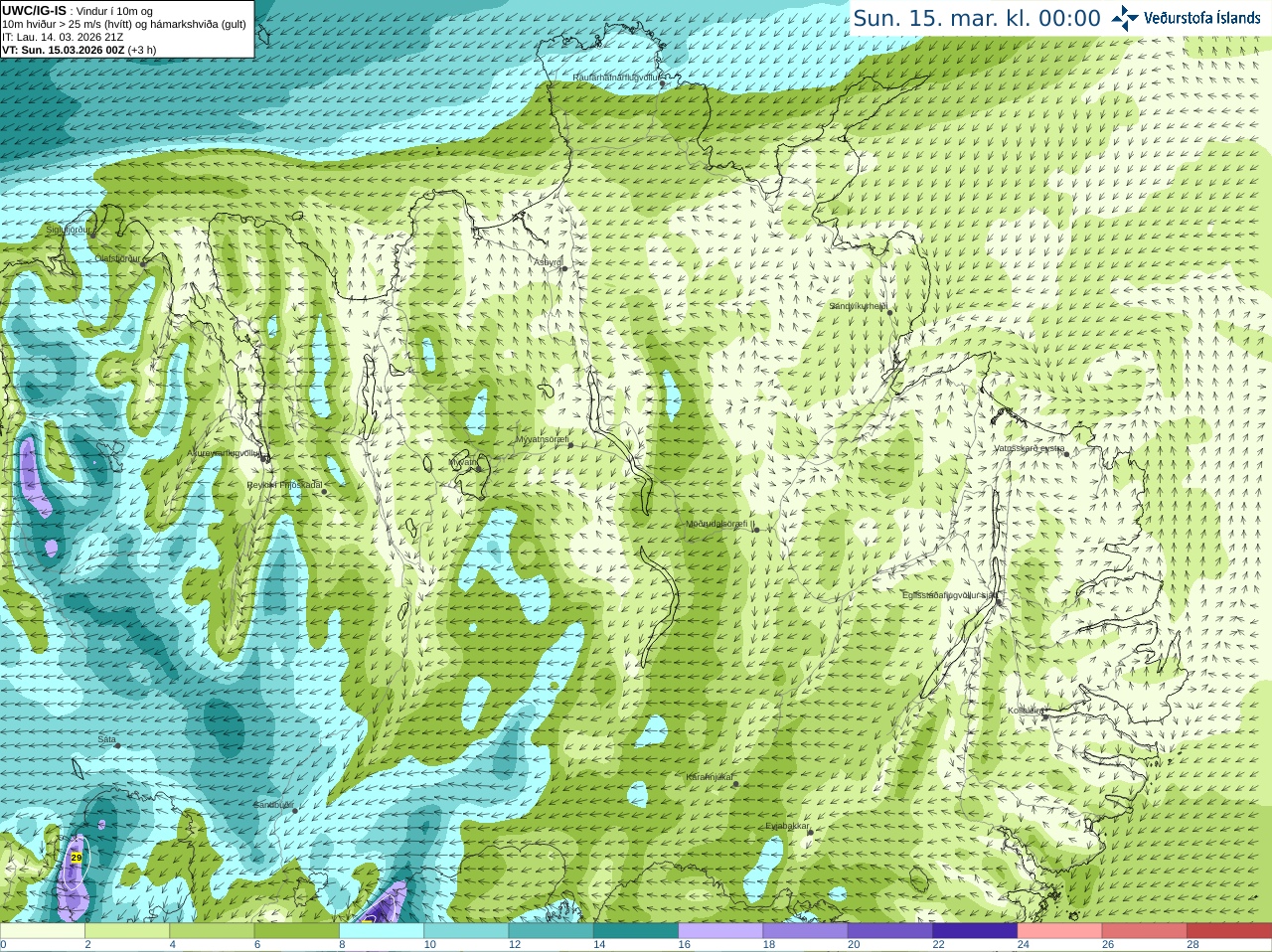Click the legend scale number 8
This screenshot has width=1272, height=952.
point(343,945)
